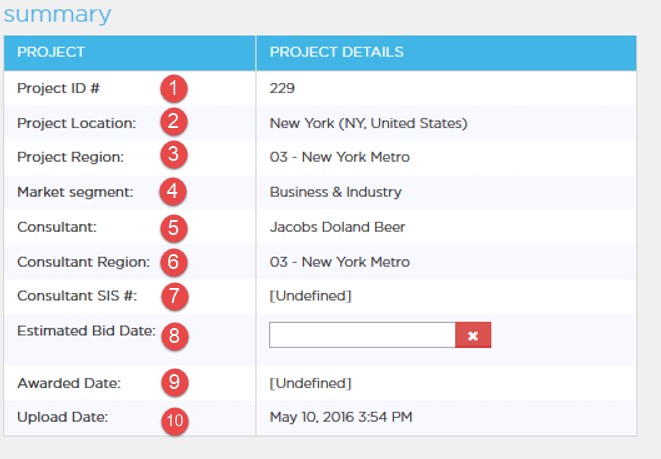Click red marker 6 near Consultant Region
This screenshot has width=661, height=459.
pos(174,262)
